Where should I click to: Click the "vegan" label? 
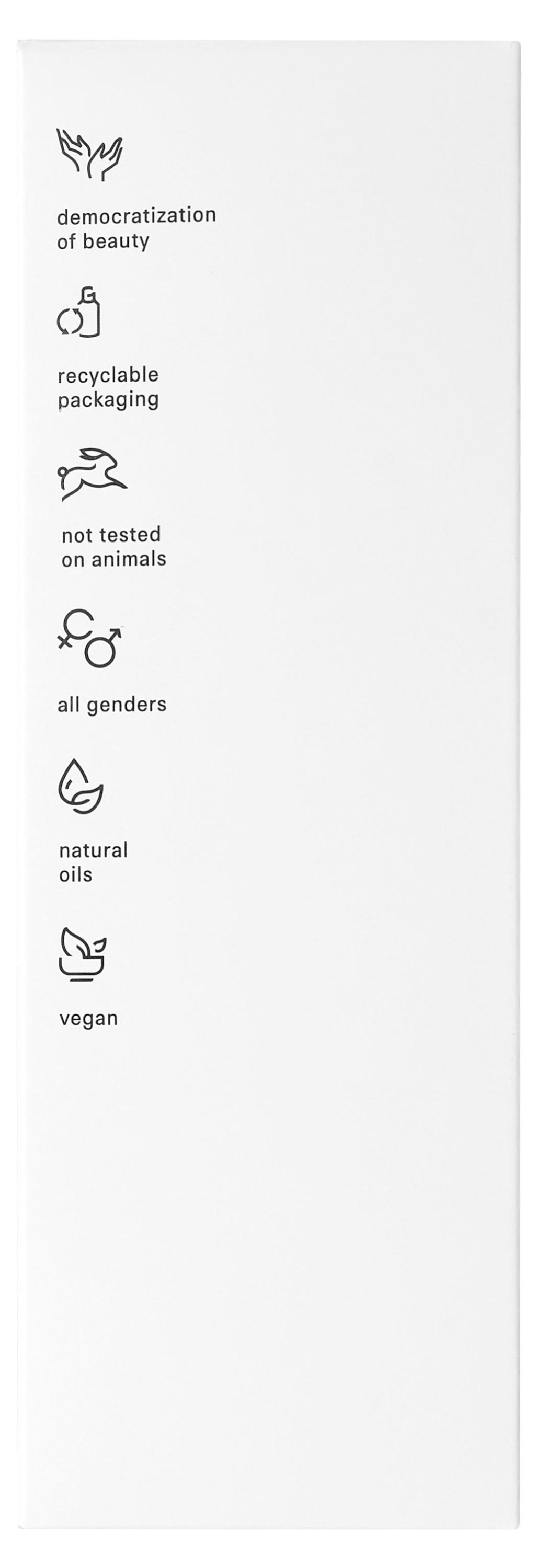click(x=88, y=1018)
